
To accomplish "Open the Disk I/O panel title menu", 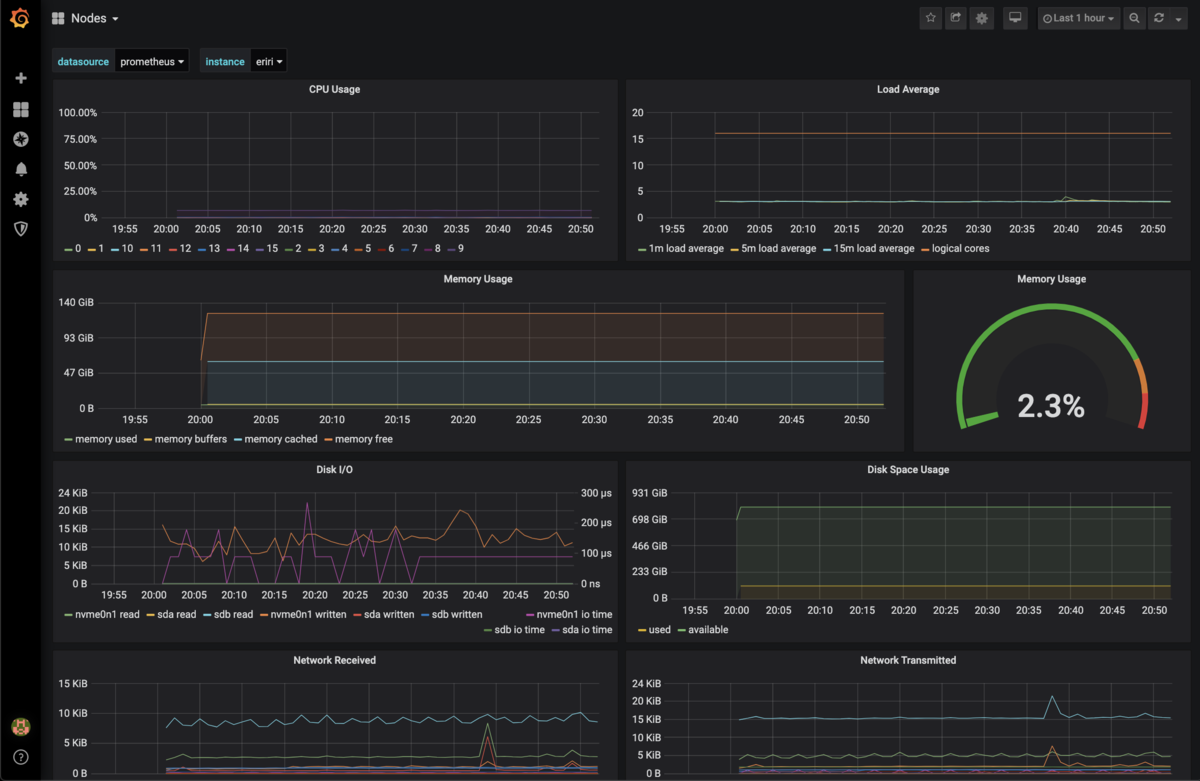I will (x=334, y=469).
